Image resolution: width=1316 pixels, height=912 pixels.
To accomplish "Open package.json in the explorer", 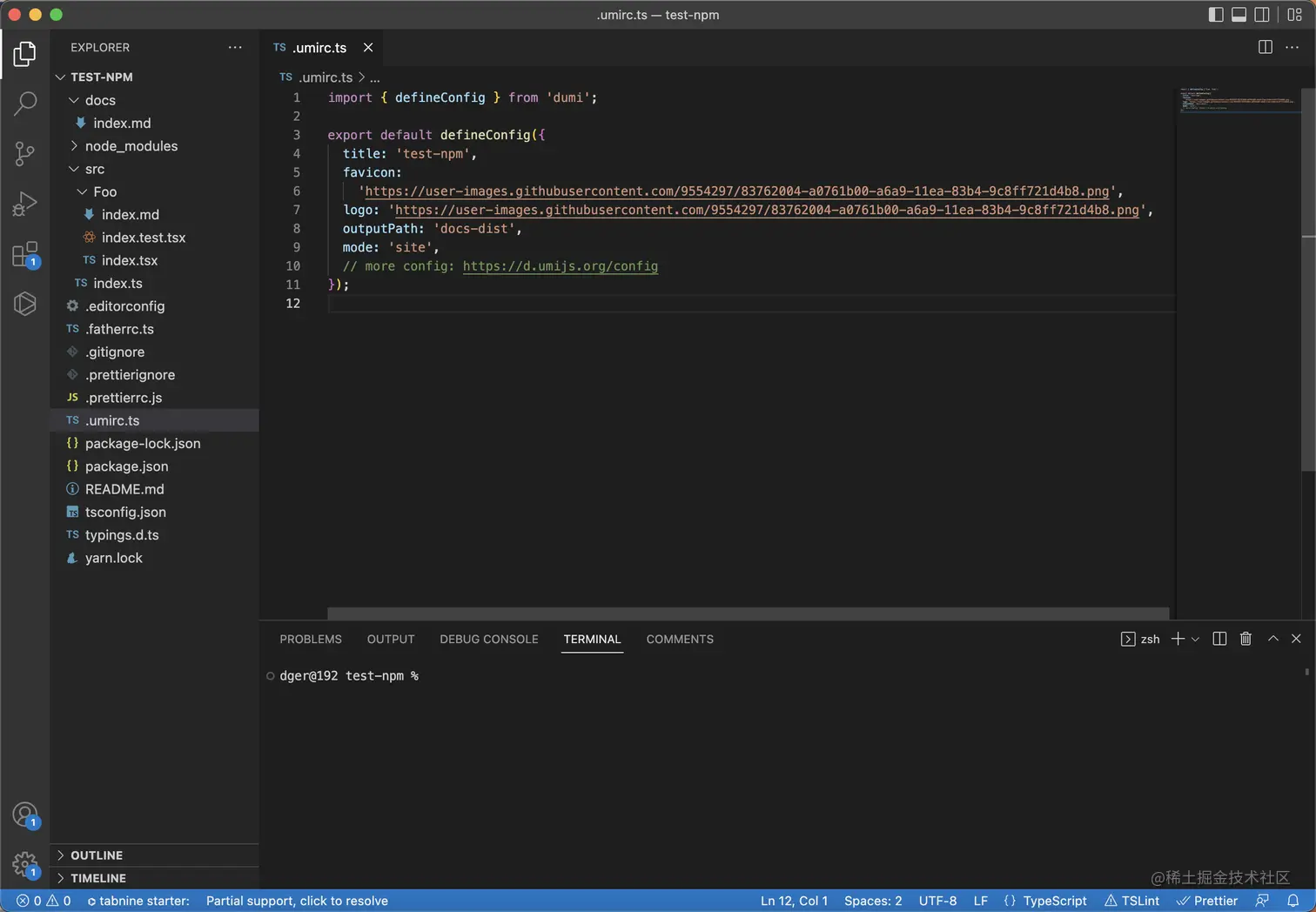I will tap(155, 466).
